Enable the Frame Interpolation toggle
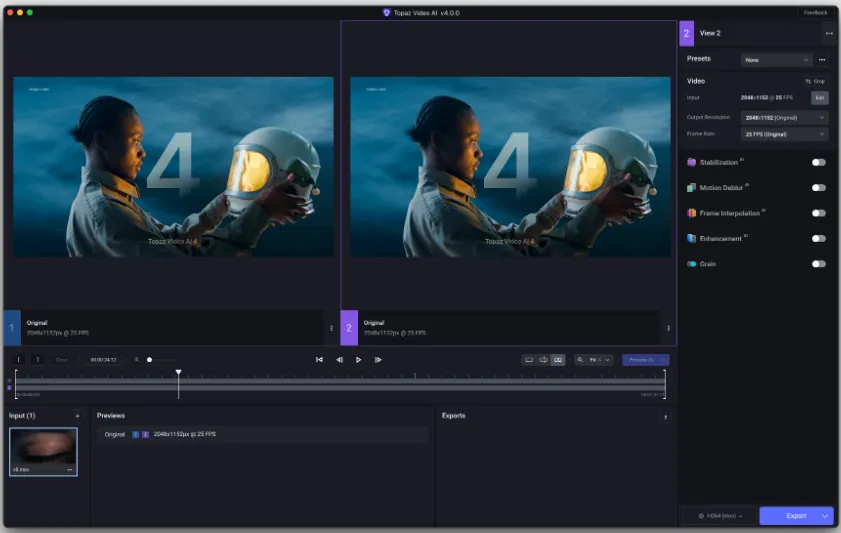 pyautogui.click(x=818, y=213)
